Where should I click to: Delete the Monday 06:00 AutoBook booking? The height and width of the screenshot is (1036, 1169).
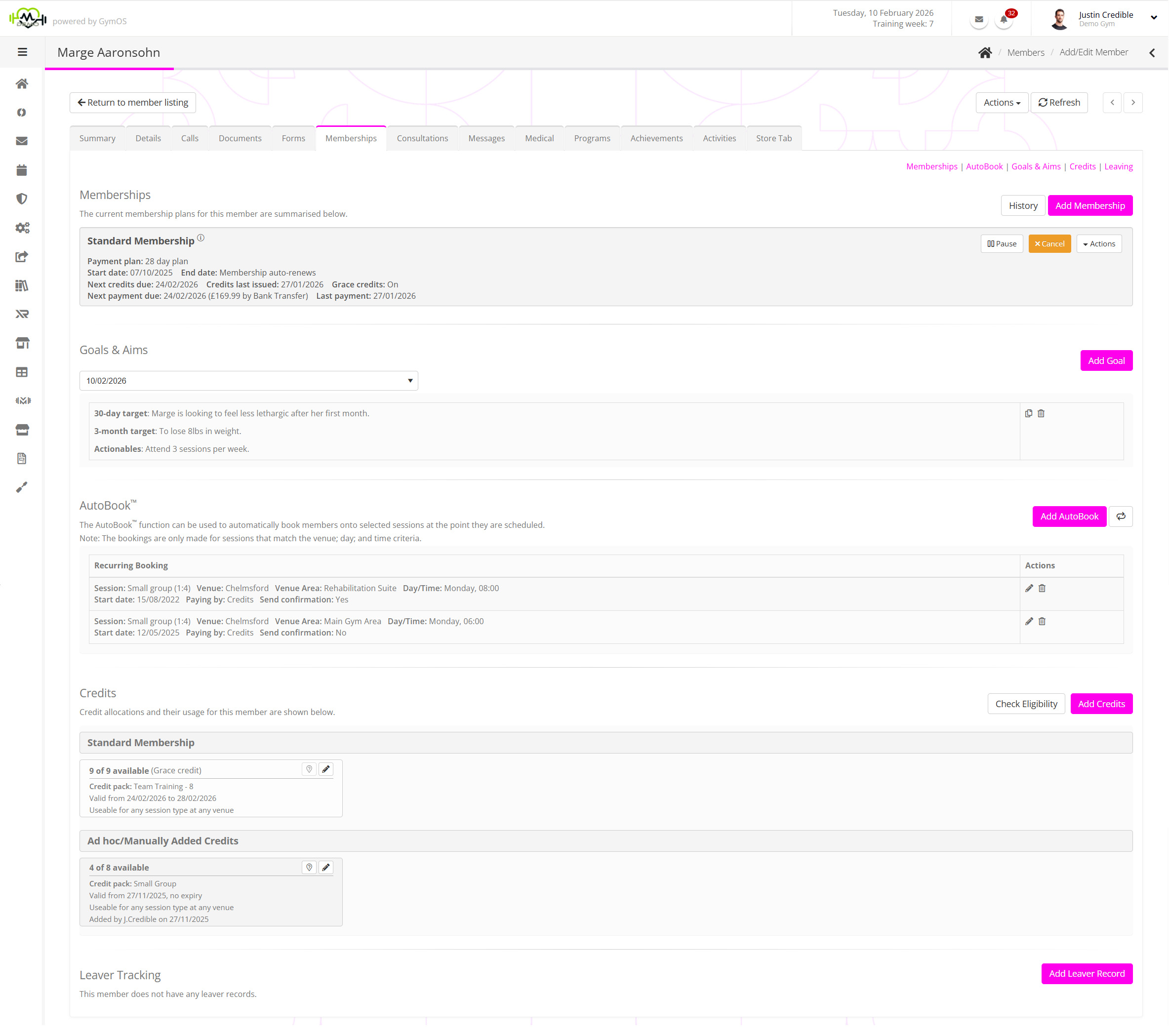click(x=1042, y=622)
